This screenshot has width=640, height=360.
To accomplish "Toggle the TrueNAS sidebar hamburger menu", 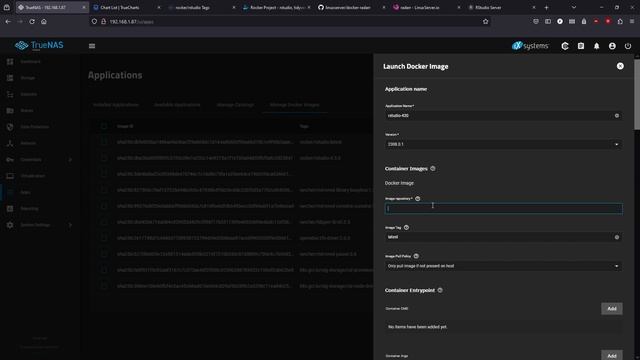I will click(92, 46).
